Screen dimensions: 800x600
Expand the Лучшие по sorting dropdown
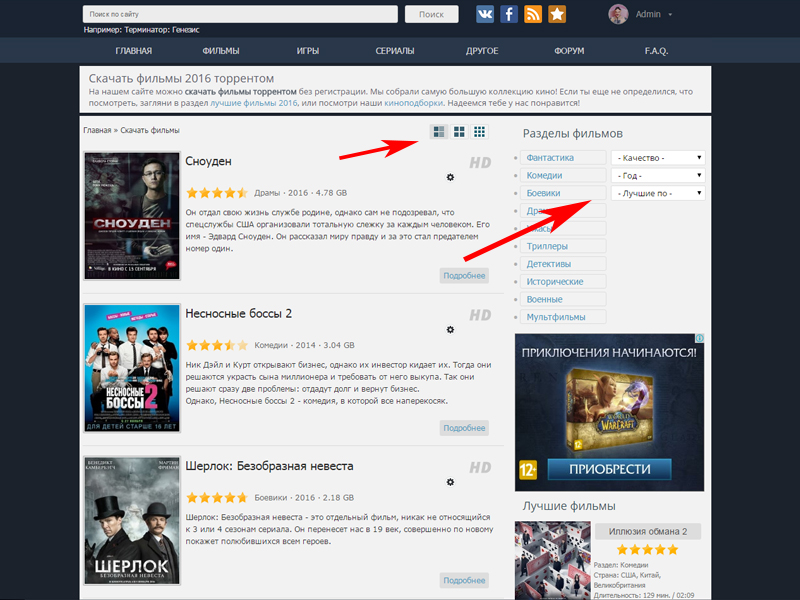click(x=658, y=193)
